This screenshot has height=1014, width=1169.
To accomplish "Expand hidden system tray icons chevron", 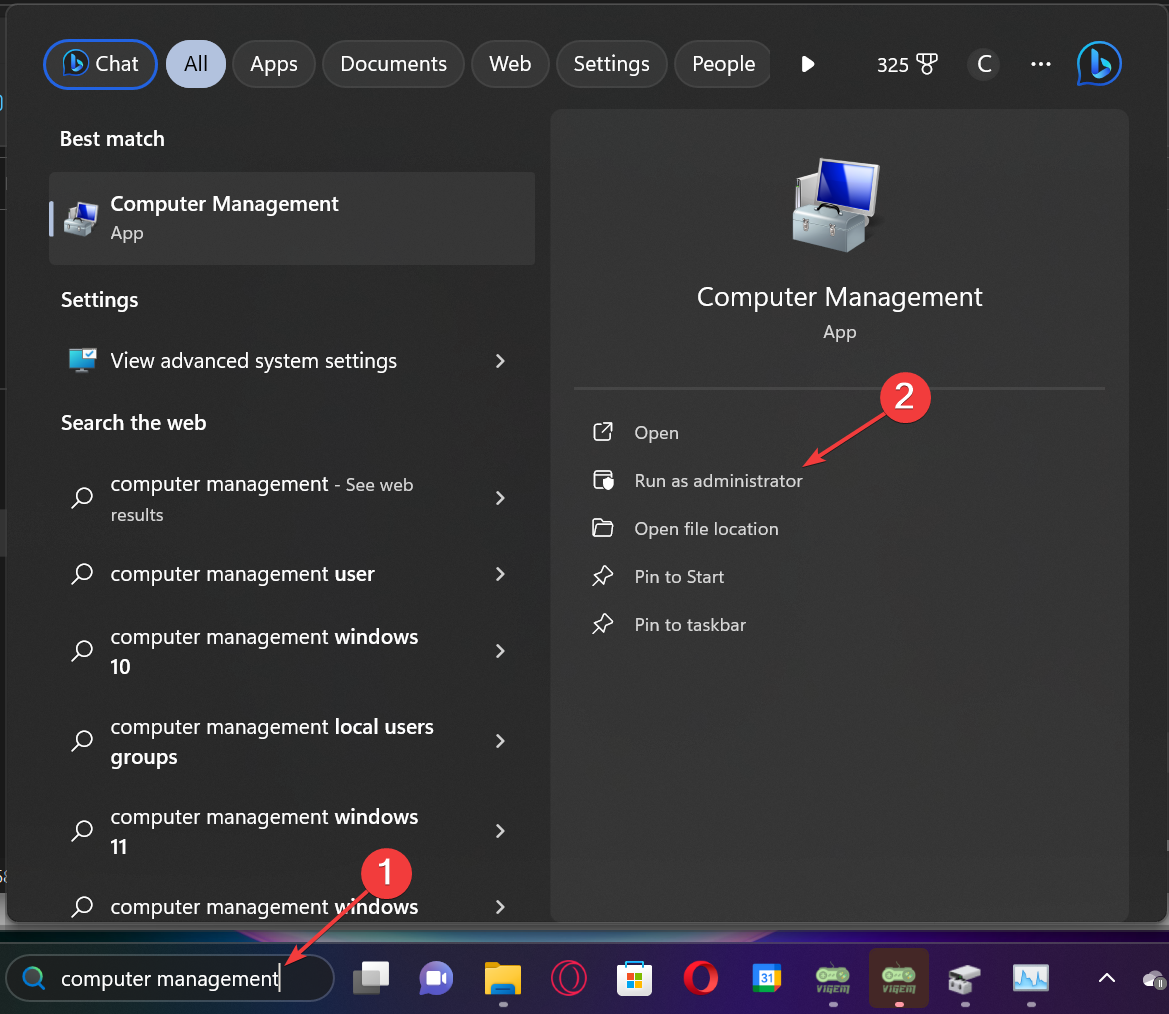I will click(1105, 978).
